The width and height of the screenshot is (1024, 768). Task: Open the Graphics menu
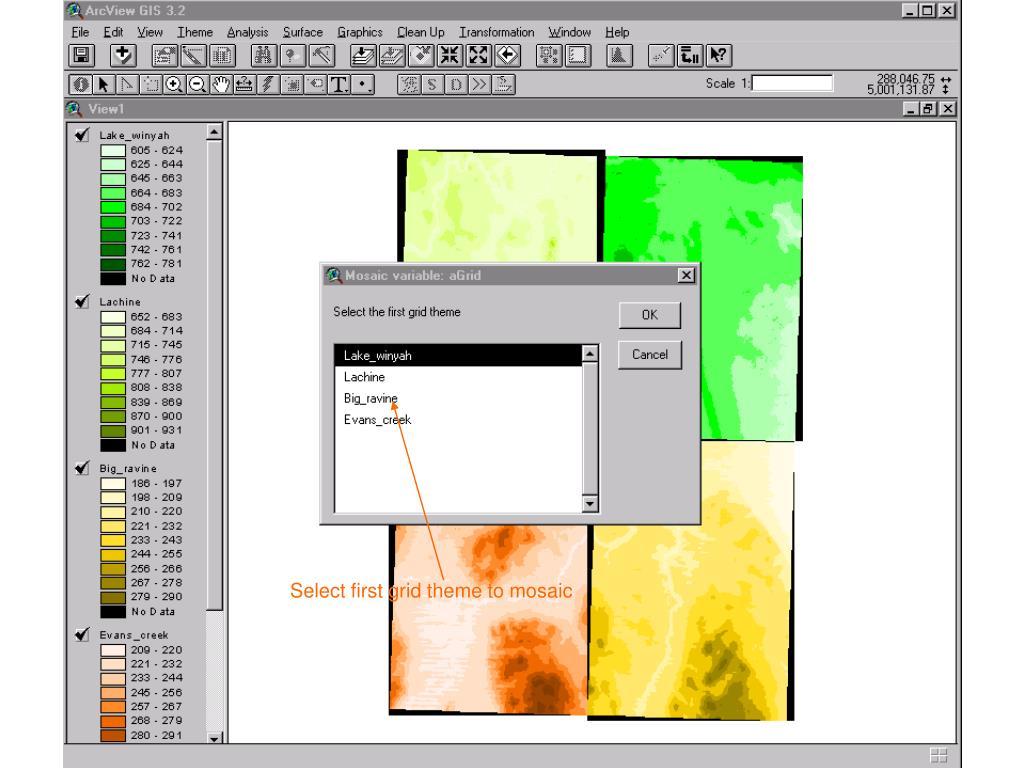360,32
